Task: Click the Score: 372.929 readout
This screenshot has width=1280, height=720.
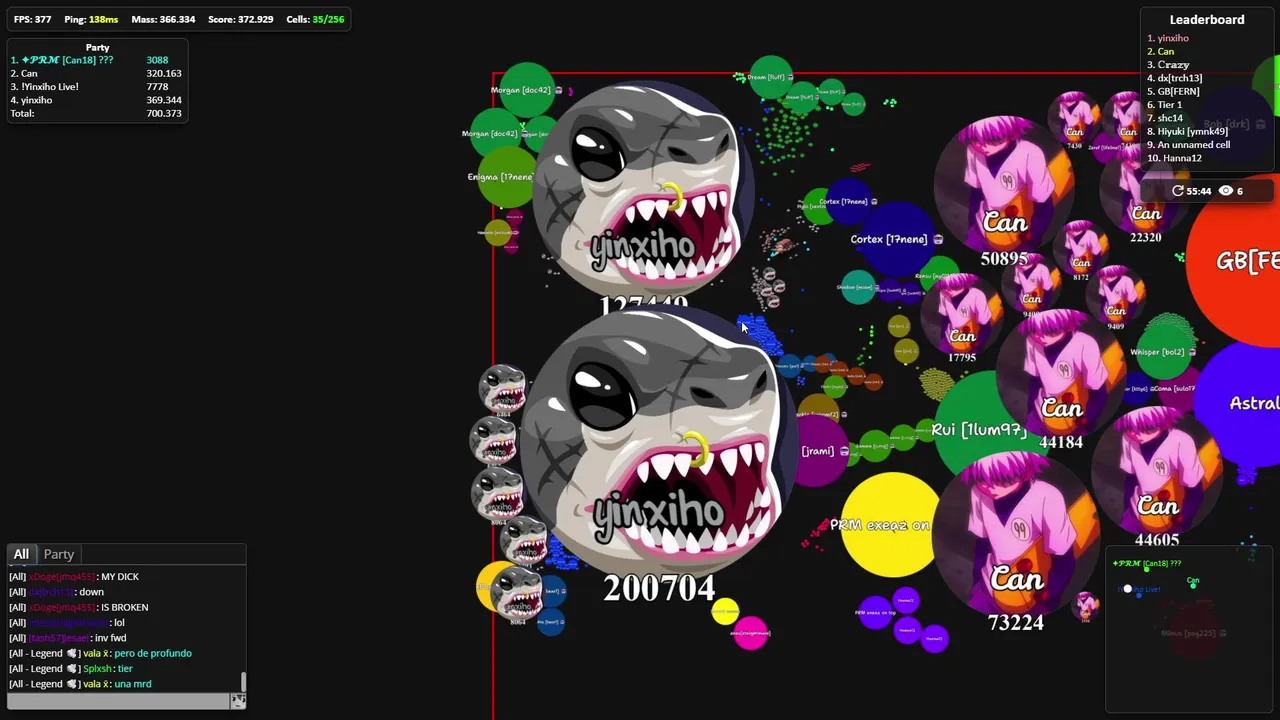Action: coord(241,19)
